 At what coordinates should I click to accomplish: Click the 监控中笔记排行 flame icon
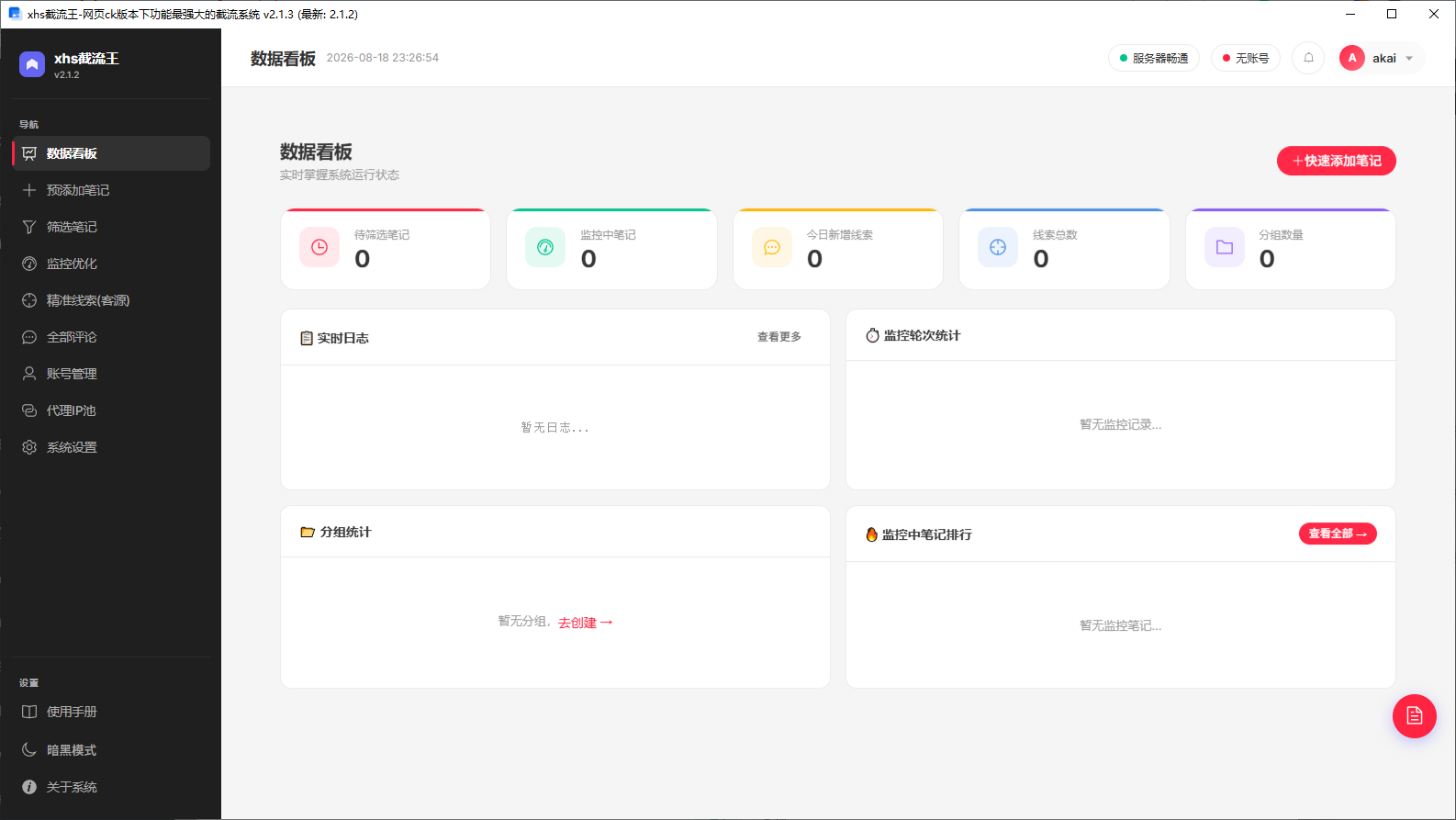click(872, 534)
